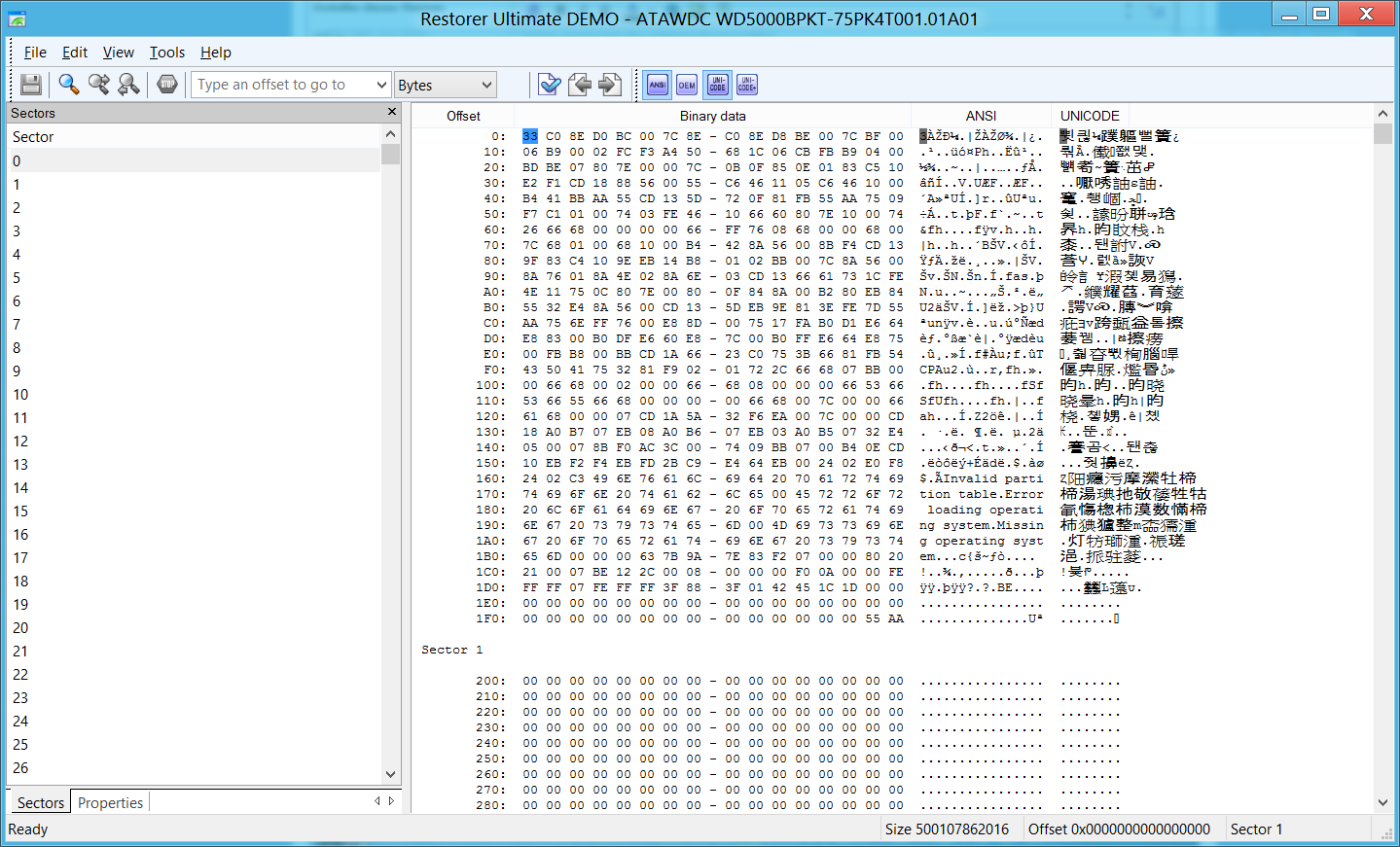Click the Save floppy disk icon
The image size is (1400, 847).
coord(31,85)
